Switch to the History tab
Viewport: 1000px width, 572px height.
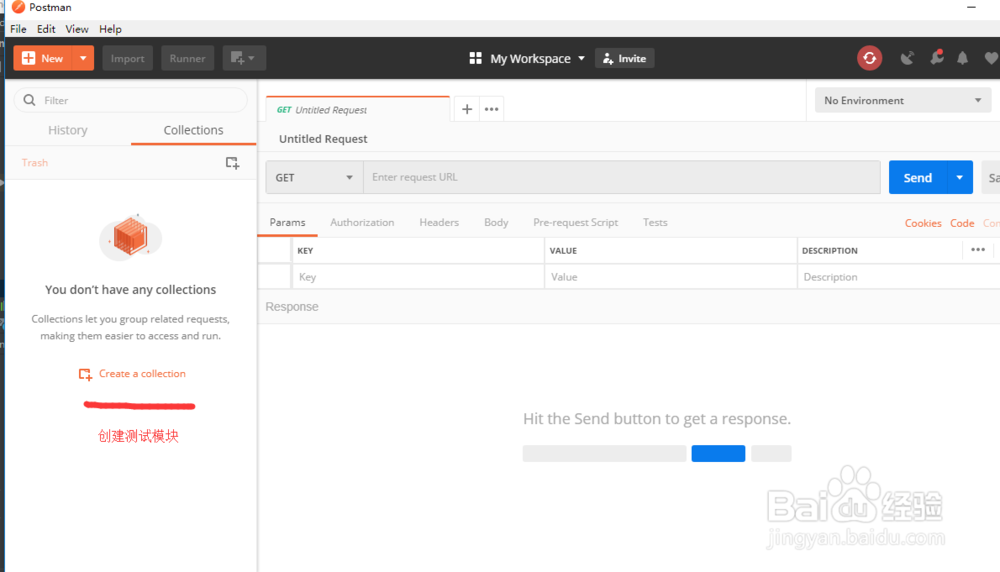[68, 130]
